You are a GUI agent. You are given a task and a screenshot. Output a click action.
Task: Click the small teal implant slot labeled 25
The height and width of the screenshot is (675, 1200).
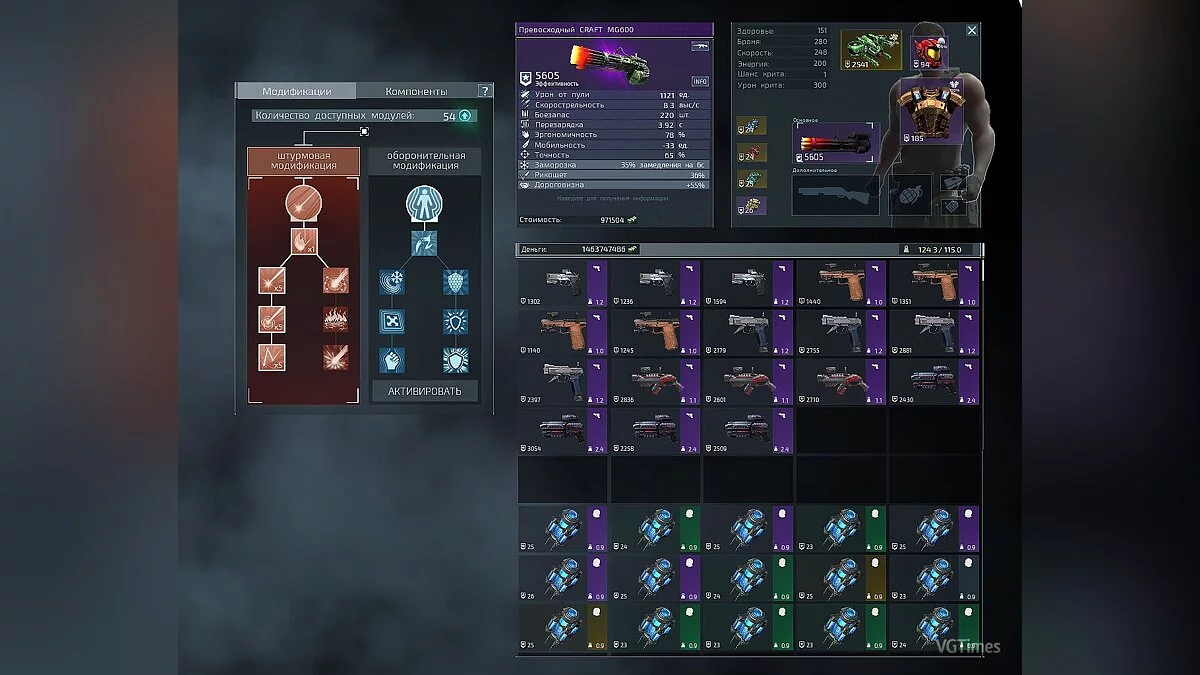point(752,179)
